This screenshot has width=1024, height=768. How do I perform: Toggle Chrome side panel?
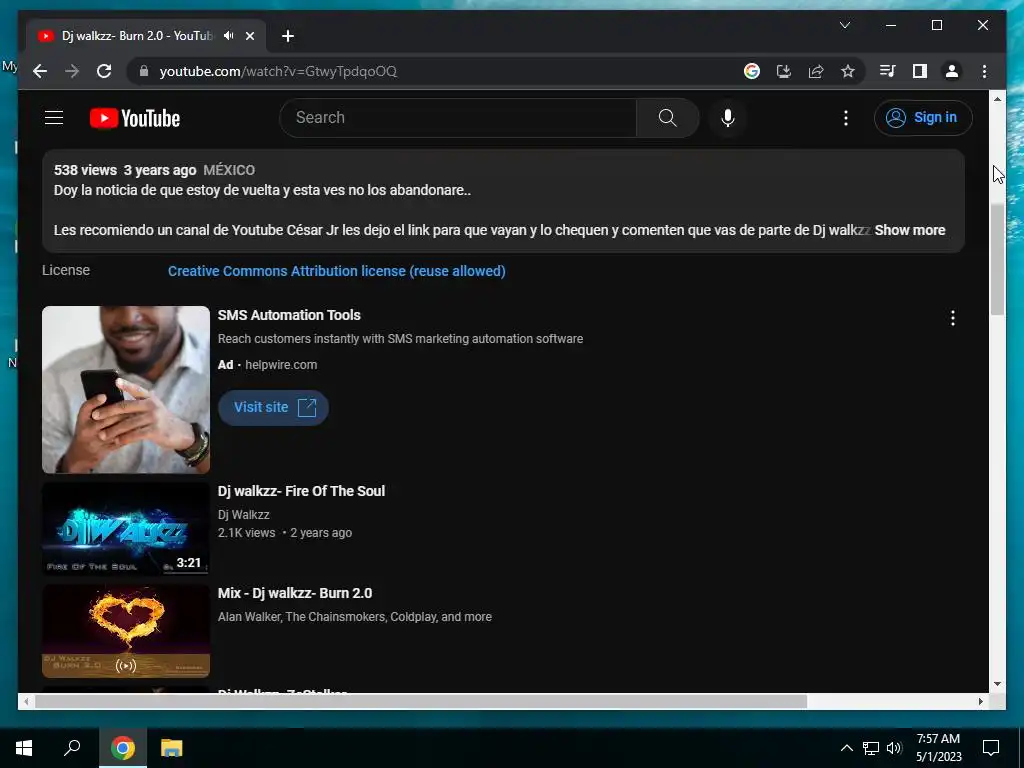920,71
